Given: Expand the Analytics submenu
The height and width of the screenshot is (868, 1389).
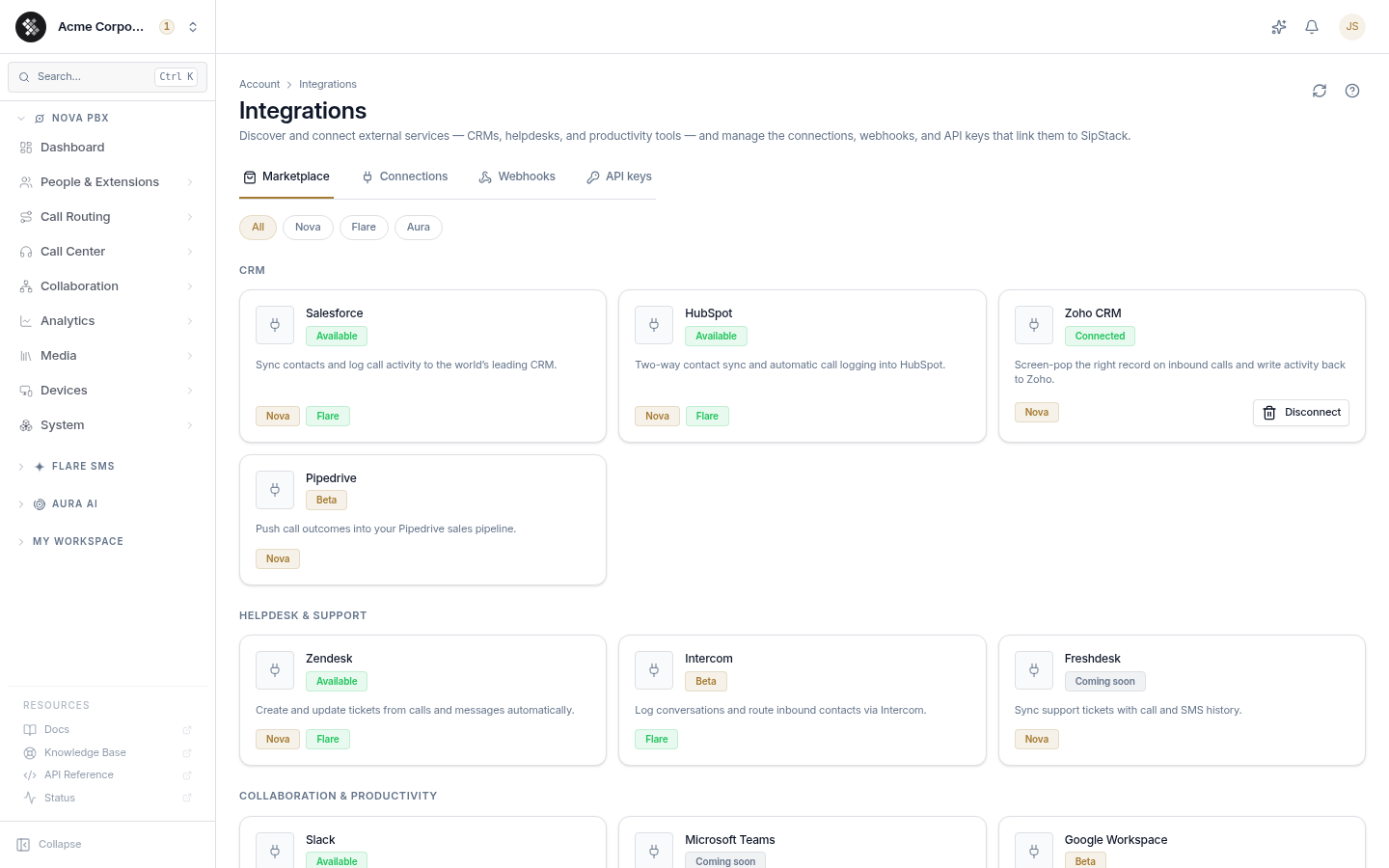Looking at the screenshot, I should 107,321.
